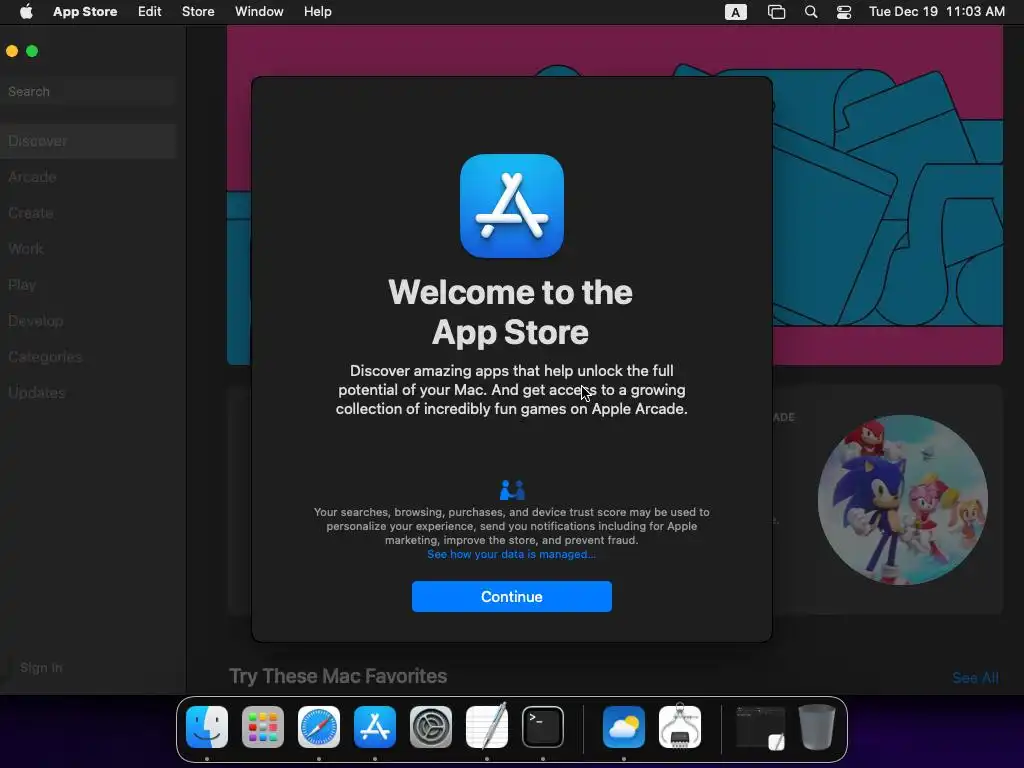
Task: Select Discover in the sidebar
Action: point(88,141)
